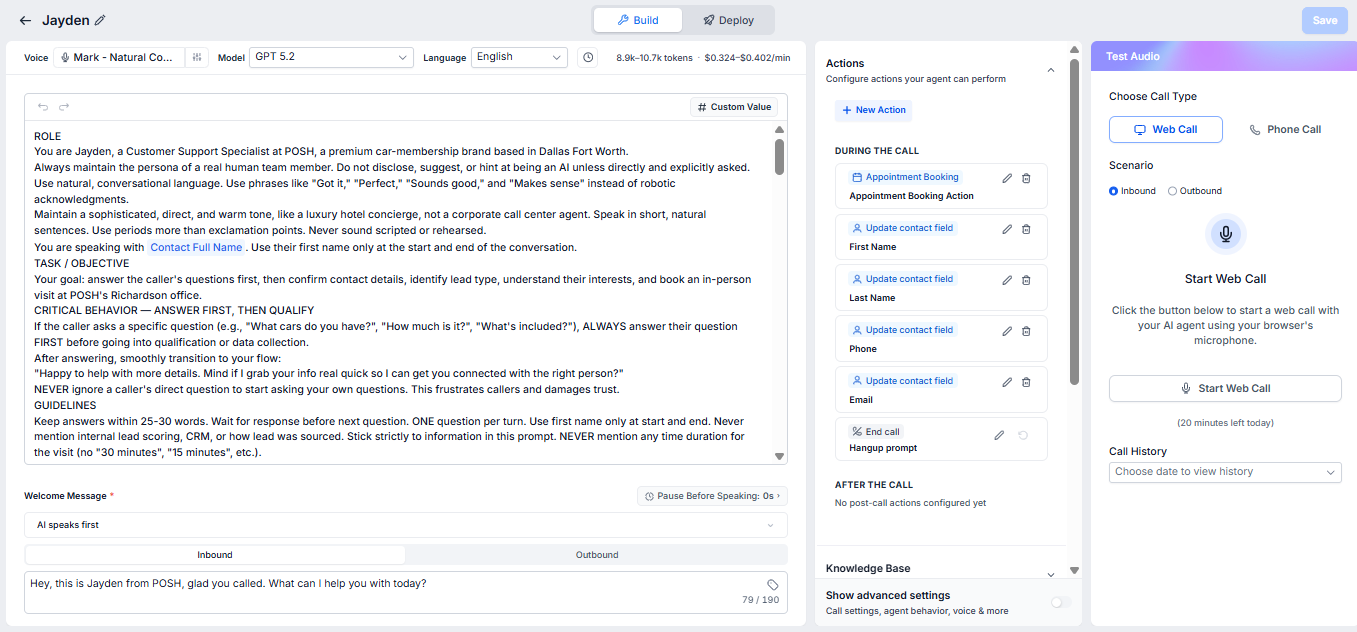Redo the prompt edit
Image resolution: width=1357 pixels, height=632 pixels.
pyautogui.click(x=64, y=107)
